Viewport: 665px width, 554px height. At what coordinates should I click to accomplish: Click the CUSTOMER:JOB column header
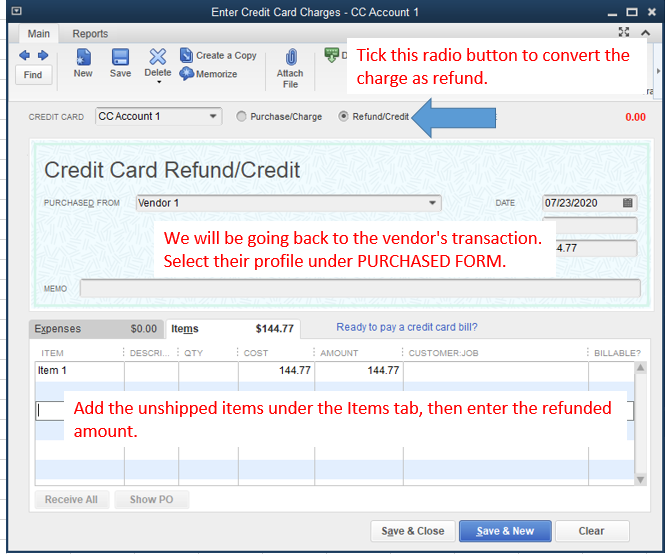pos(443,353)
